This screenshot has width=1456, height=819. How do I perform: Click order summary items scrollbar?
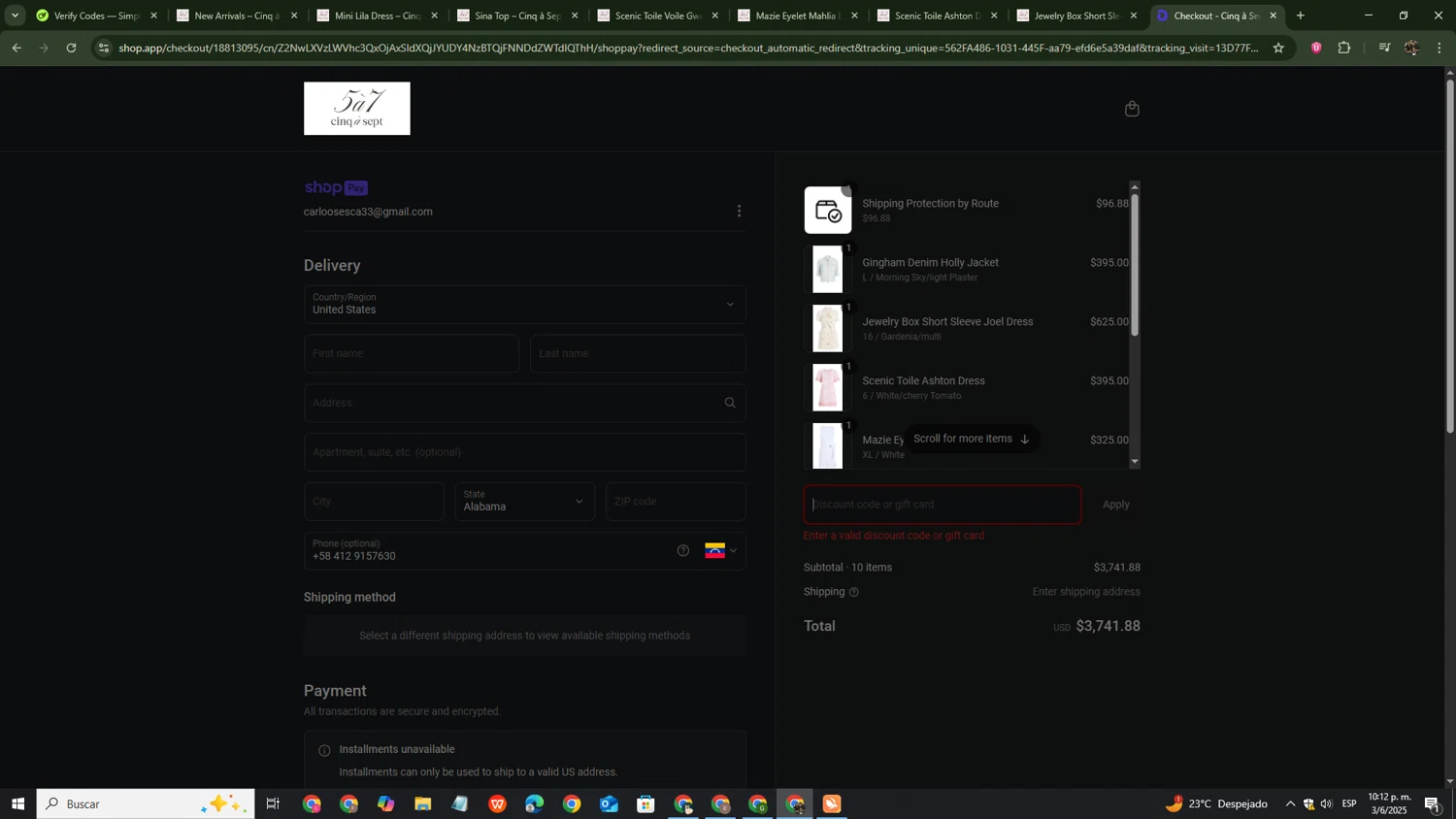pos(1135,265)
